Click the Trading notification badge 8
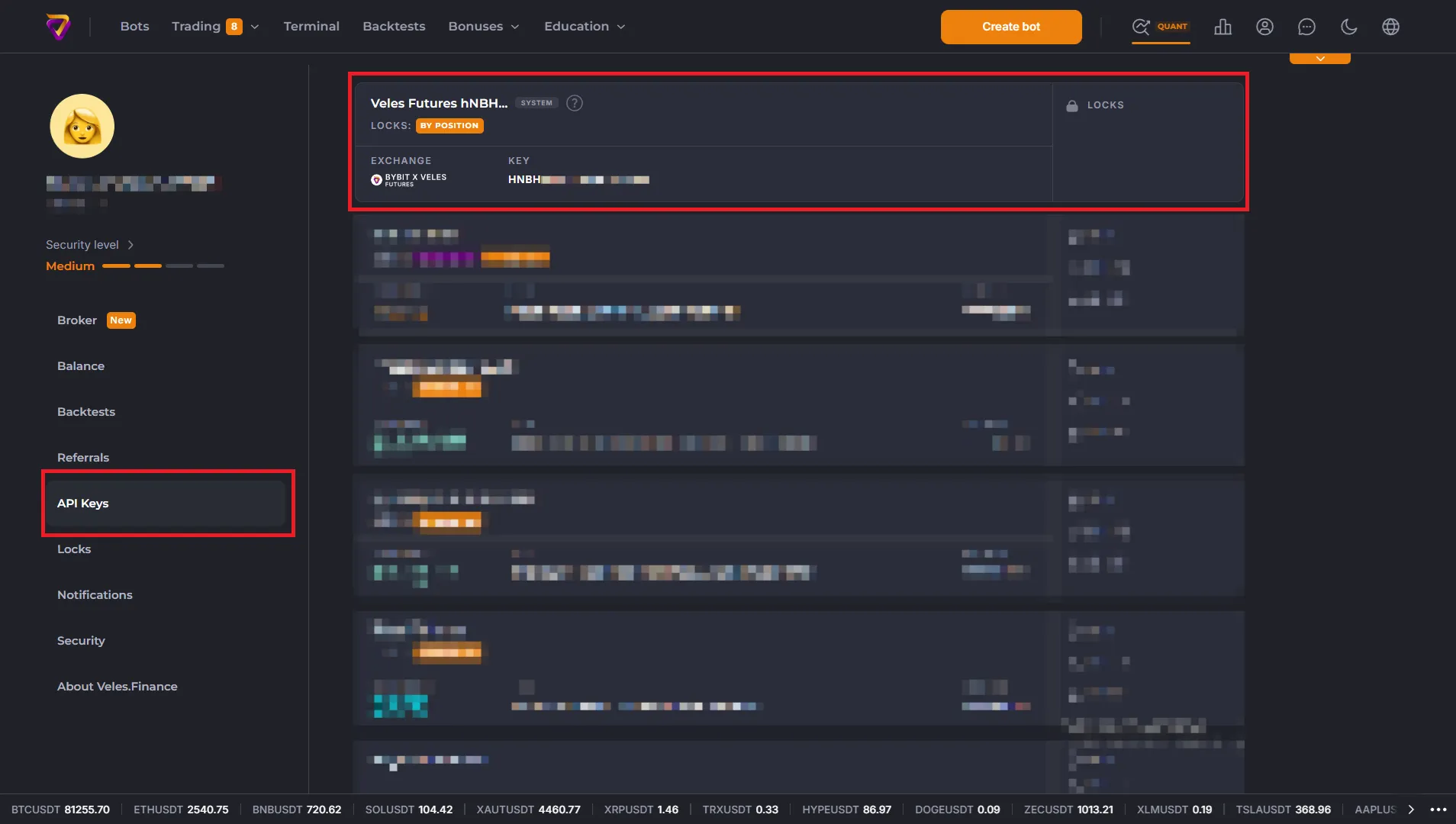 click(x=234, y=27)
